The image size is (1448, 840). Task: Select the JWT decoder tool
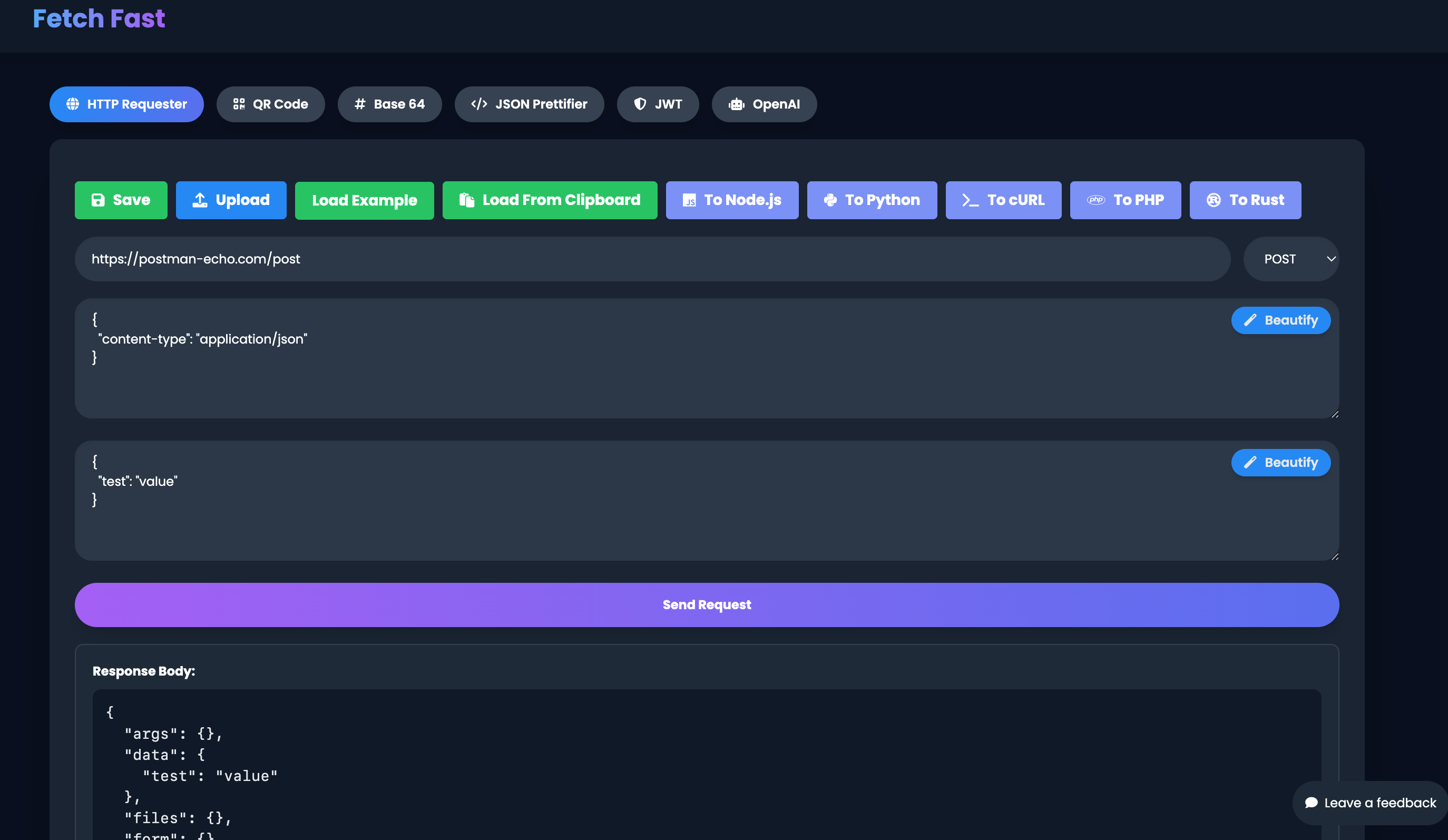coord(658,103)
